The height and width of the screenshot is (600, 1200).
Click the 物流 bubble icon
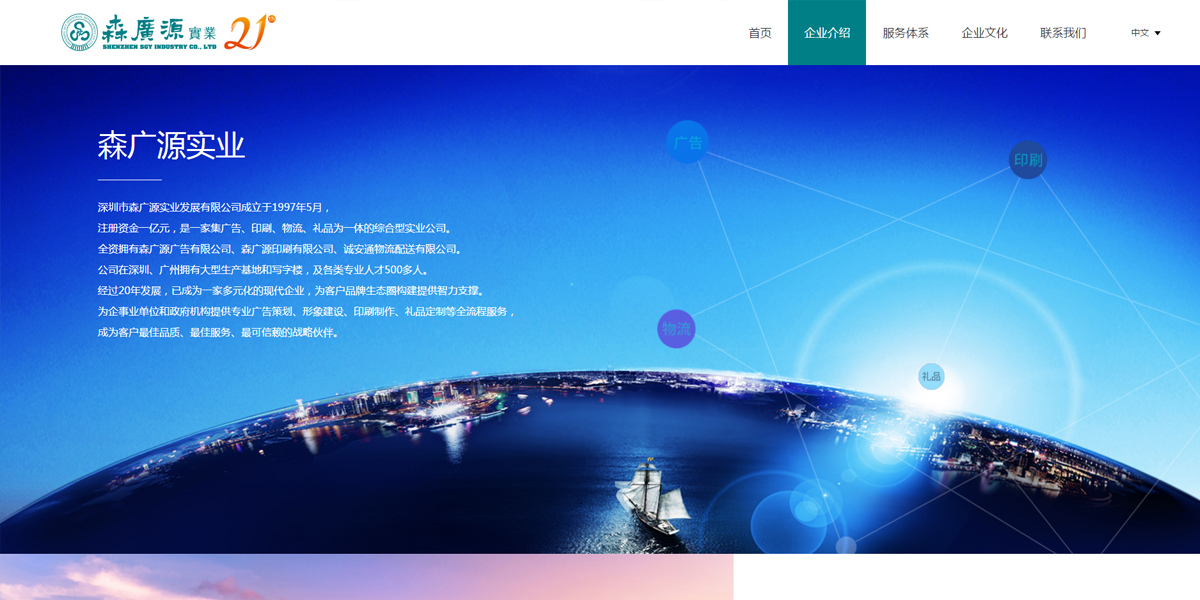[x=676, y=329]
